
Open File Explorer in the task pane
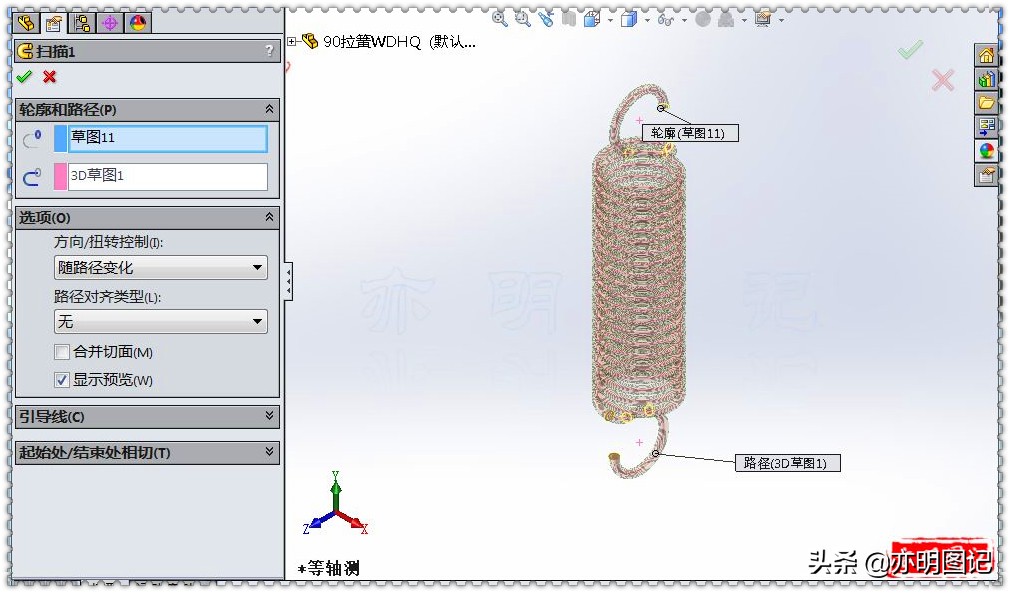pos(986,103)
